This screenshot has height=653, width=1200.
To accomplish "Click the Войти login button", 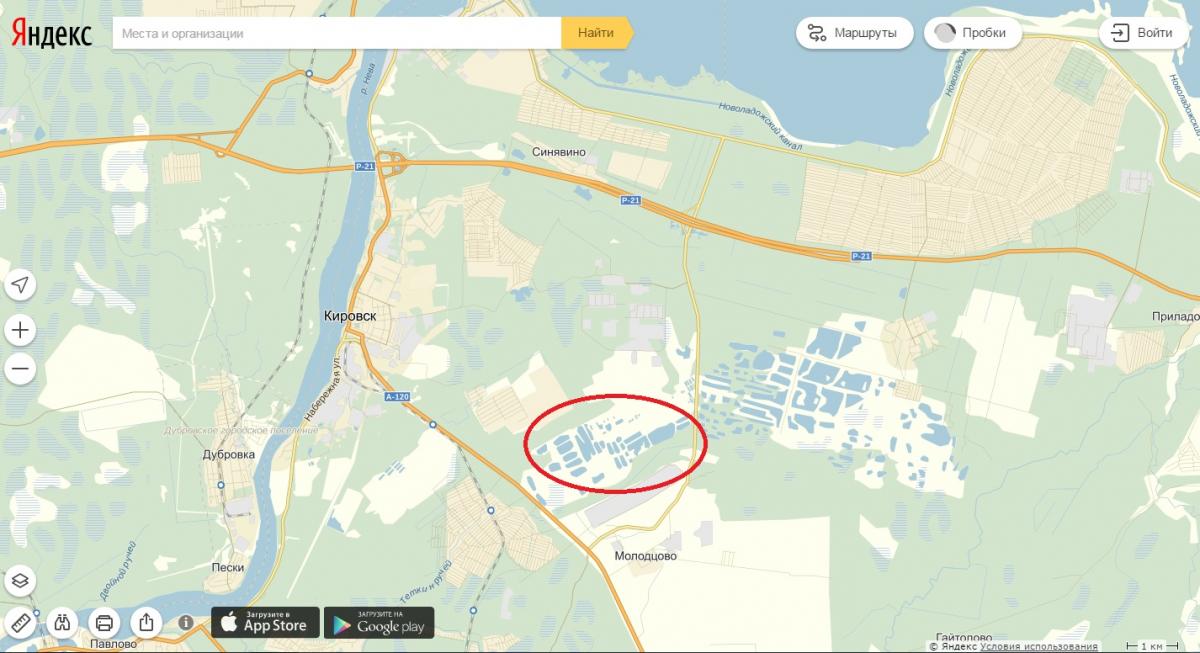I will 1142,33.
